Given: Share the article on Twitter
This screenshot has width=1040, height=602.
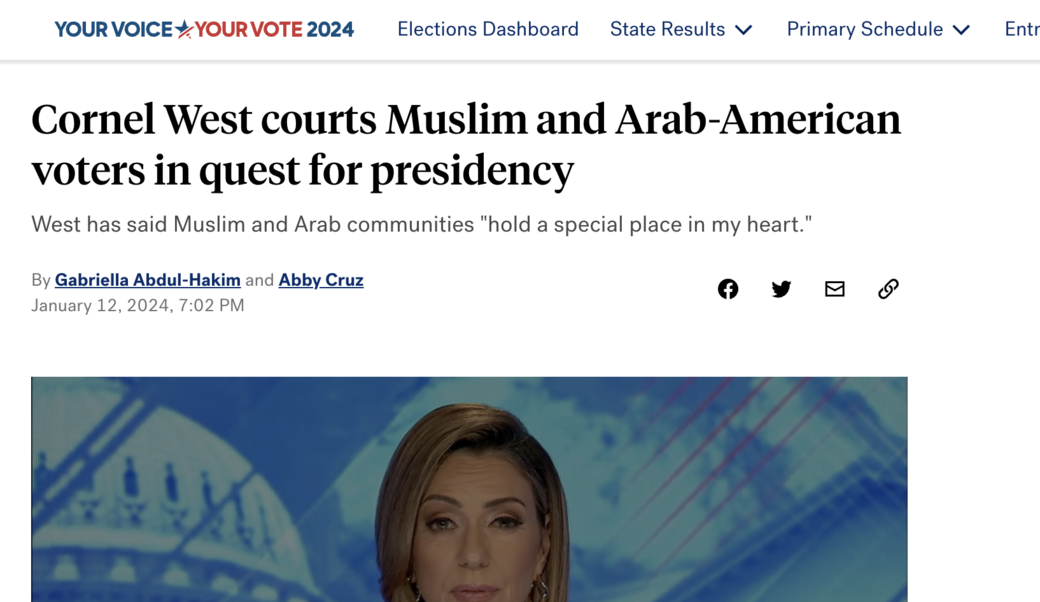Looking at the screenshot, I should 781,289.
